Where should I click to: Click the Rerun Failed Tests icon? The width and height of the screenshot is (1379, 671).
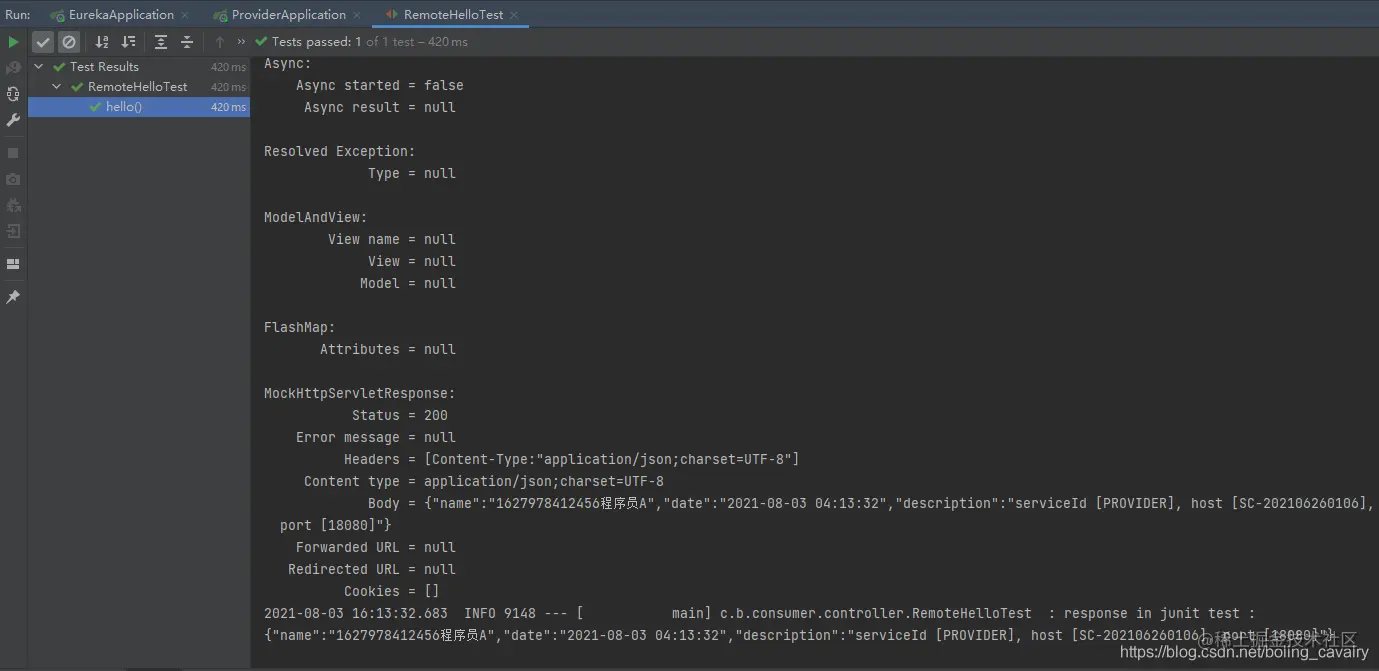(x=13, y=68)
